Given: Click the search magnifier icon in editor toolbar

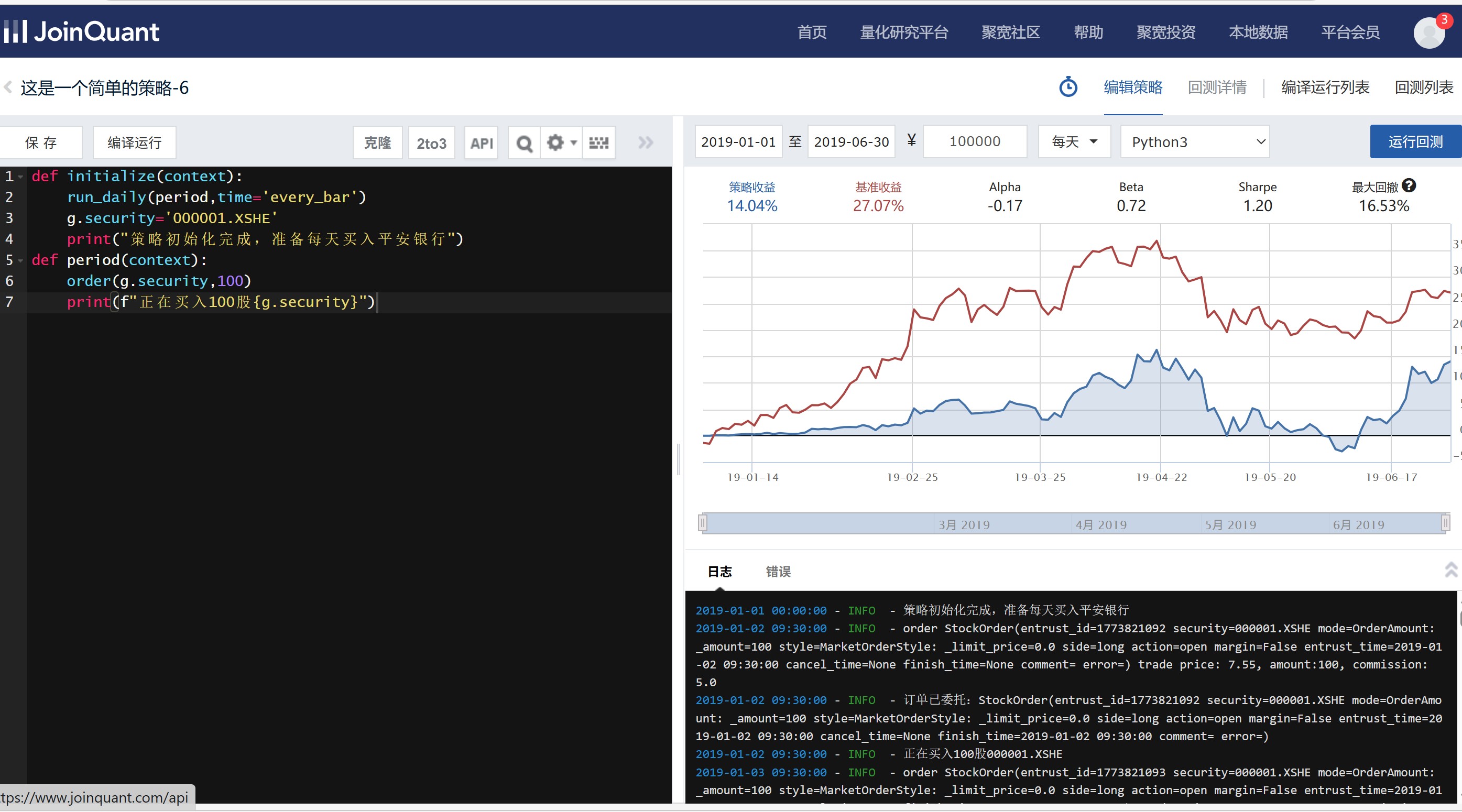Looking at the screenshot, I should tap(525, 143).
